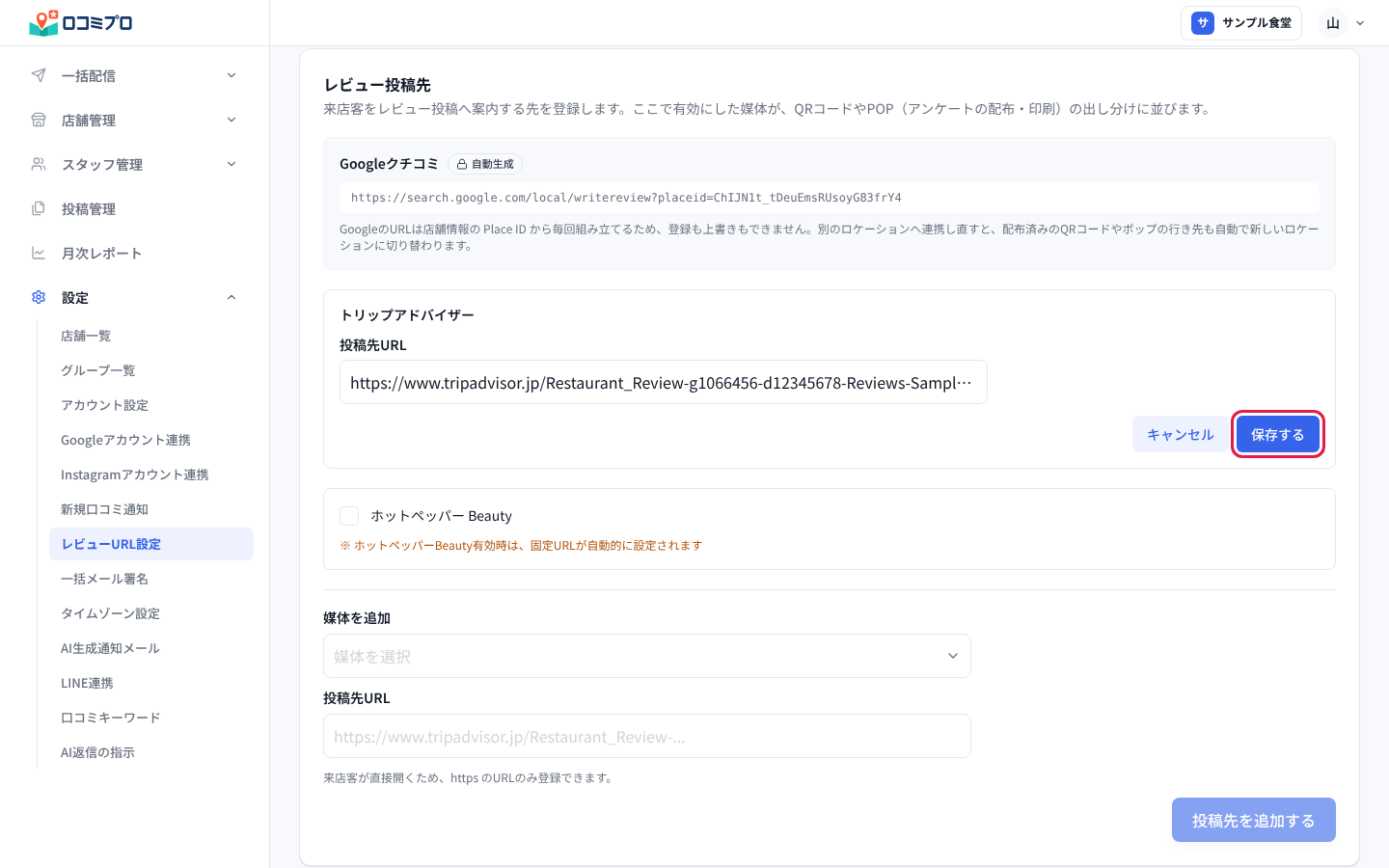The height and width of the screenshot is (868, 1389).
Task: Expand the スタッフ管理 menu chevron
Action: 231,164
